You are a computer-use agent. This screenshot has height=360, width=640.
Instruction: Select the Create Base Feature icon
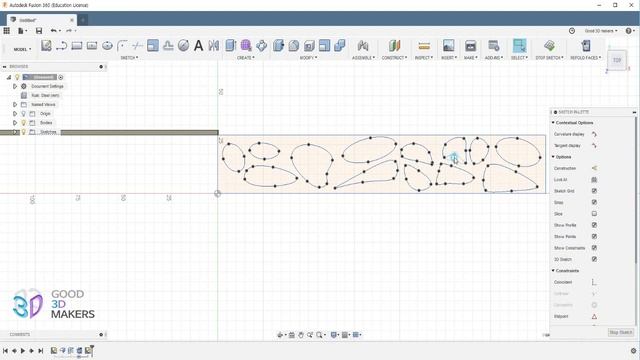pyautogui.click(x=262, y=45)
